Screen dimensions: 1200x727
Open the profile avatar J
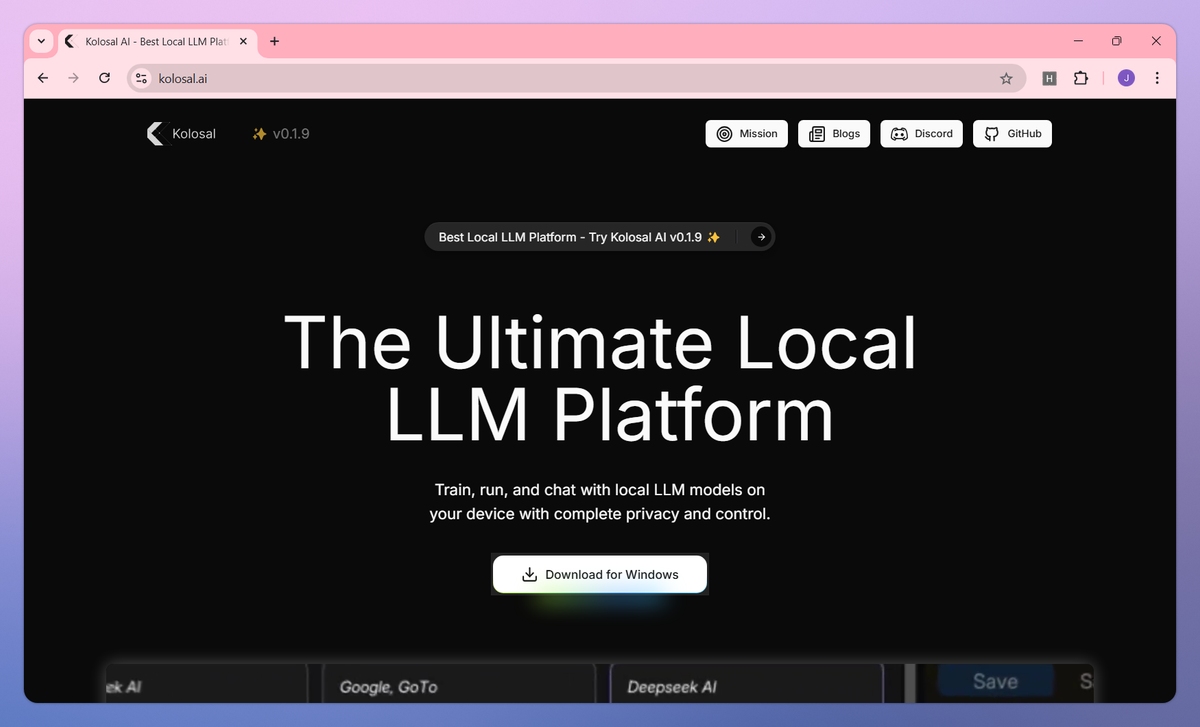1126,78
